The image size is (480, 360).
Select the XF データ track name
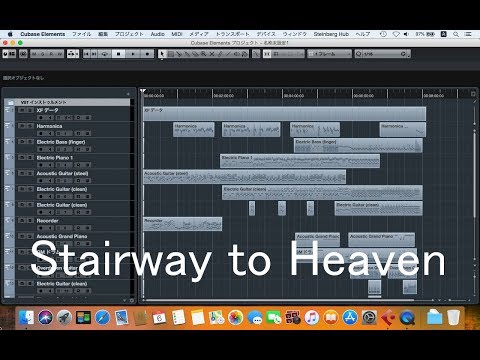click(47, 110)
